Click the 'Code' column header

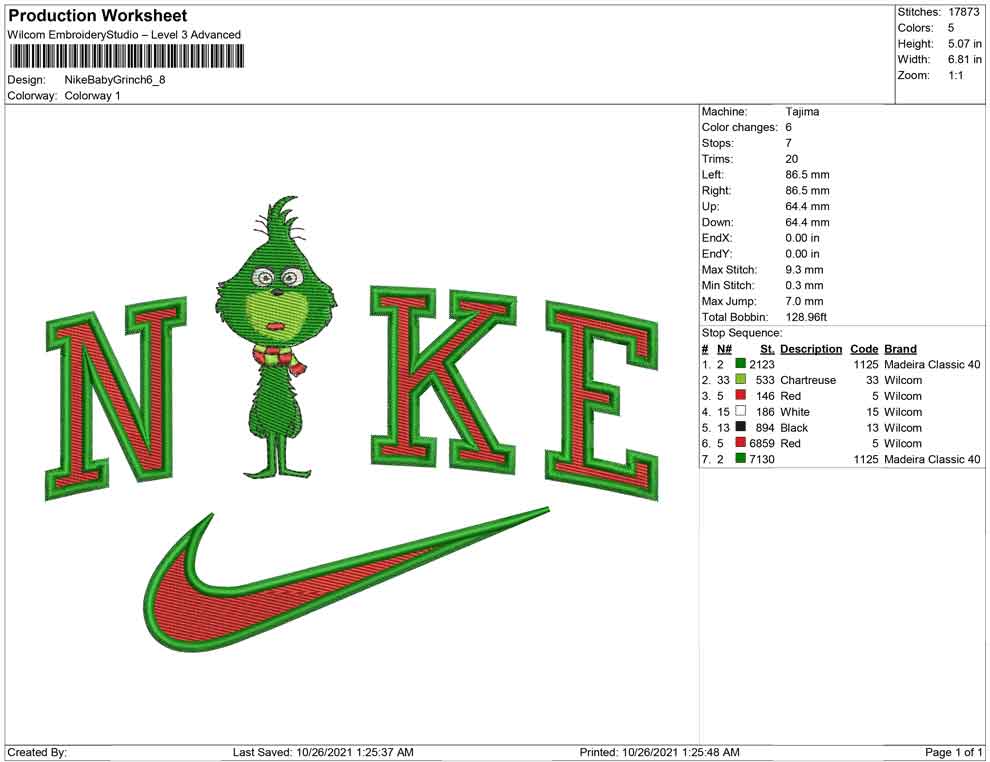[864, 348]
